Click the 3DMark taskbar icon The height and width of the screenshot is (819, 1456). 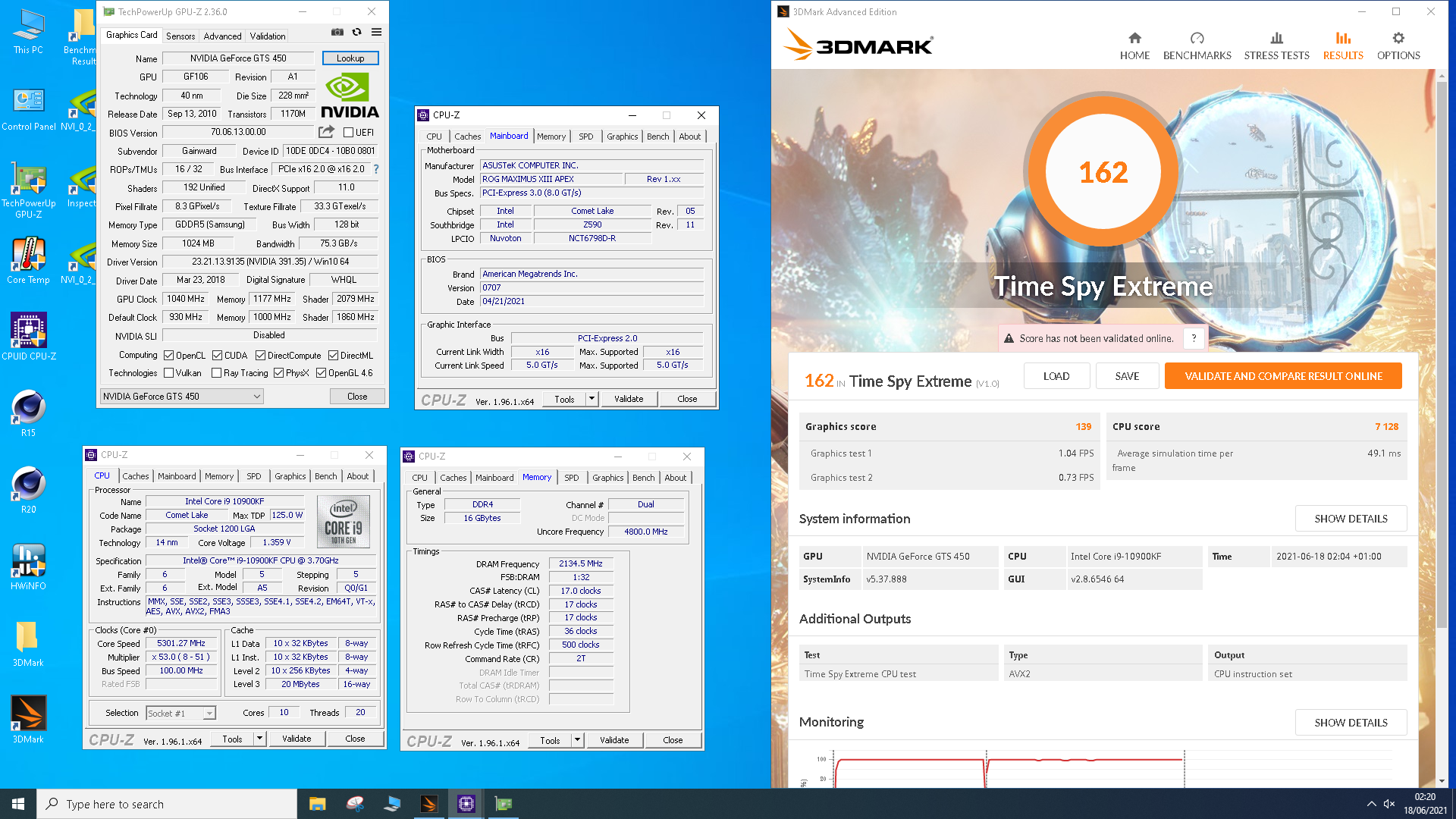pyautogui.click(x=428, y=804)
